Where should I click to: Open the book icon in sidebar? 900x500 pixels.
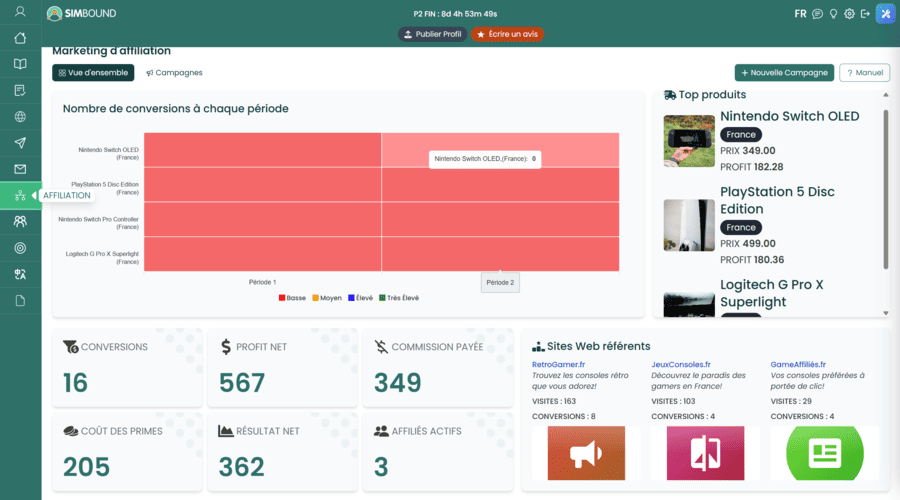tap(20, 64)
